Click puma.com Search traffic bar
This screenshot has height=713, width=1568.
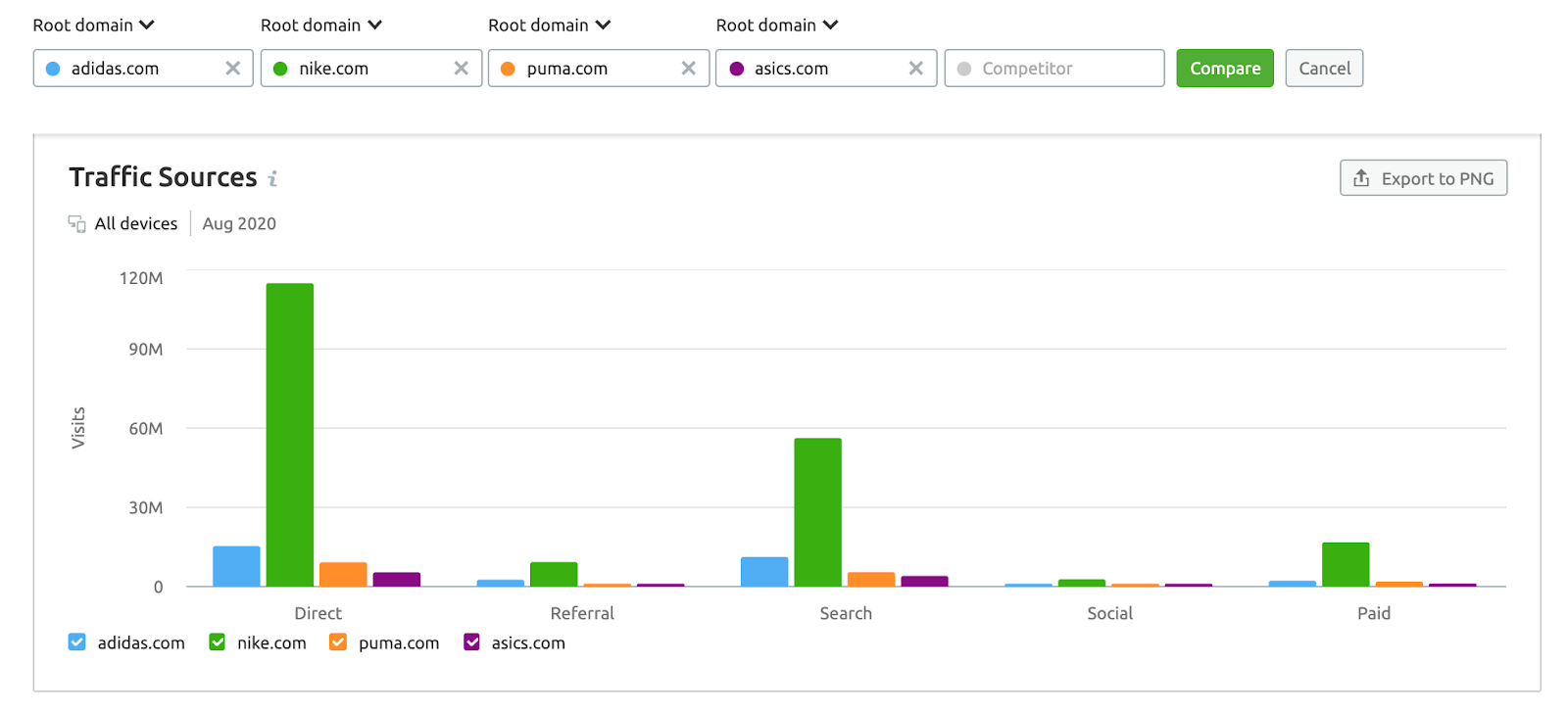coord(871,580)
